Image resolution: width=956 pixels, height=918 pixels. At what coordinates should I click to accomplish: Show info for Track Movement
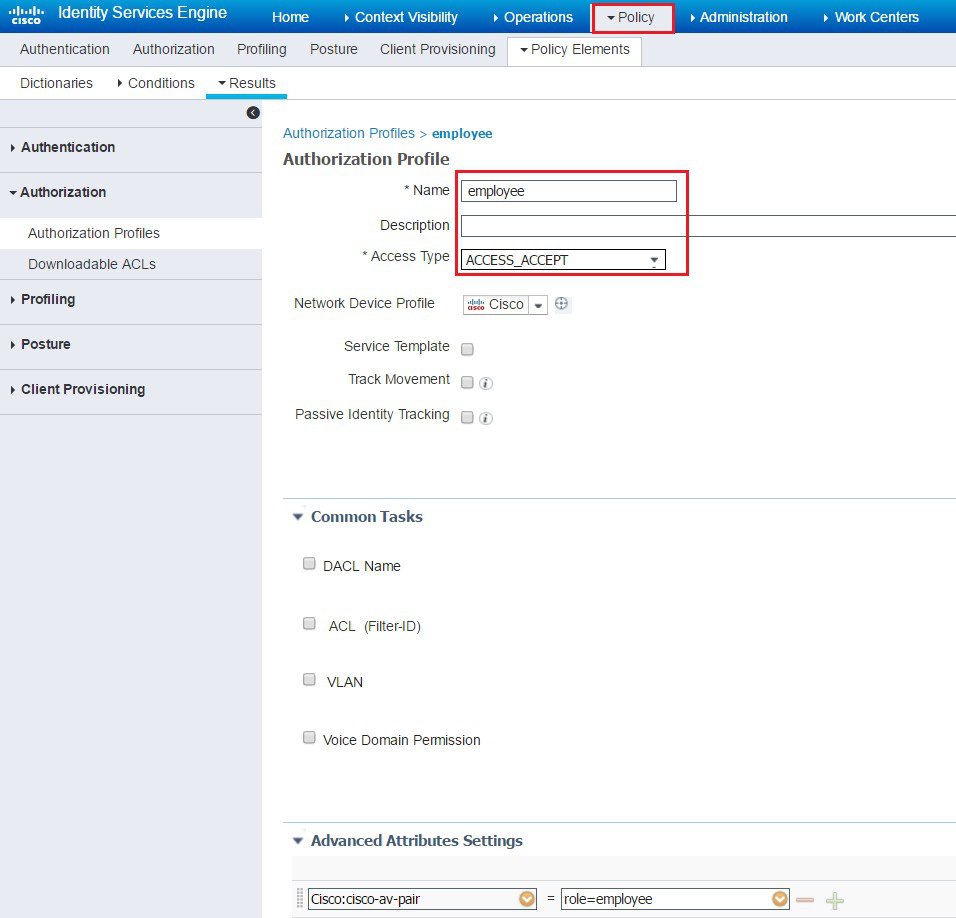click(x=486, y=383)
